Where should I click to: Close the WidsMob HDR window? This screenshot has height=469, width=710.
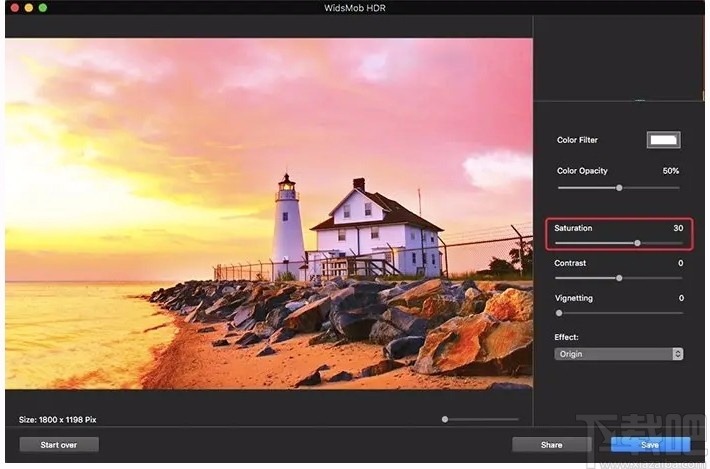(14, 8)
